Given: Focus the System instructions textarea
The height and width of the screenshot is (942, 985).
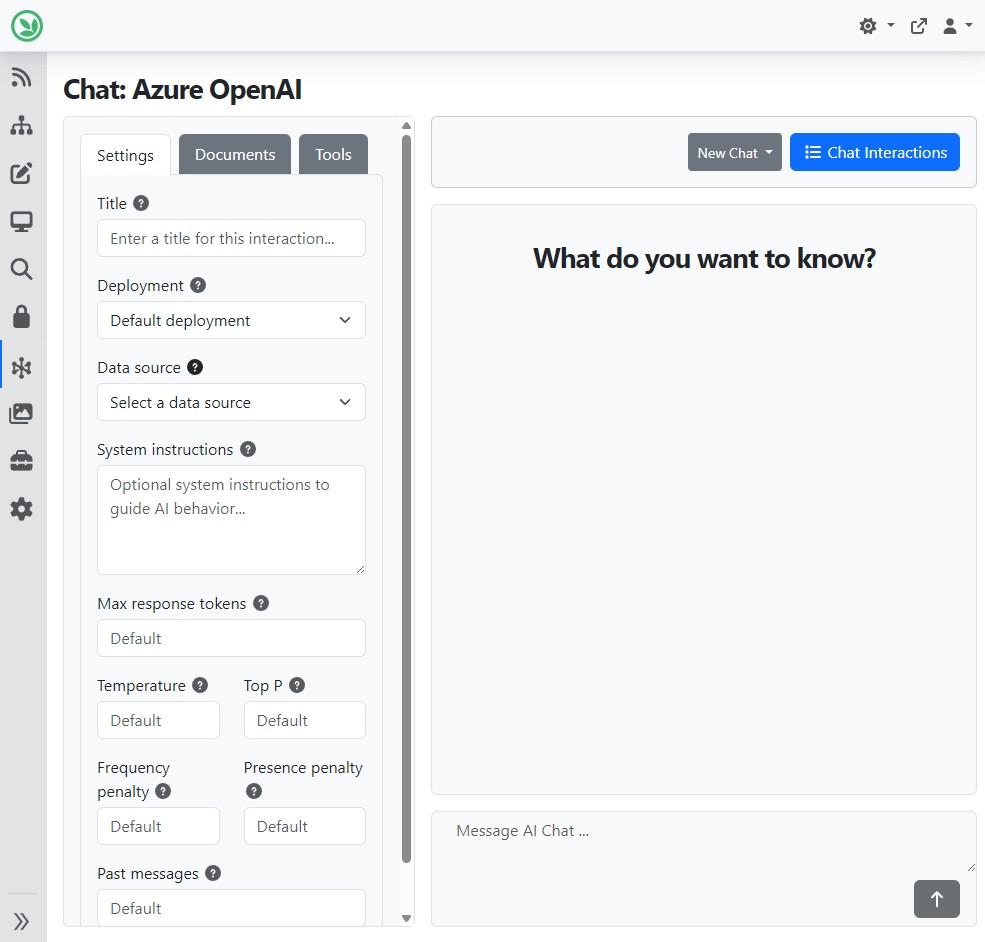Looking at the screenshot, I should click(231, 520).
